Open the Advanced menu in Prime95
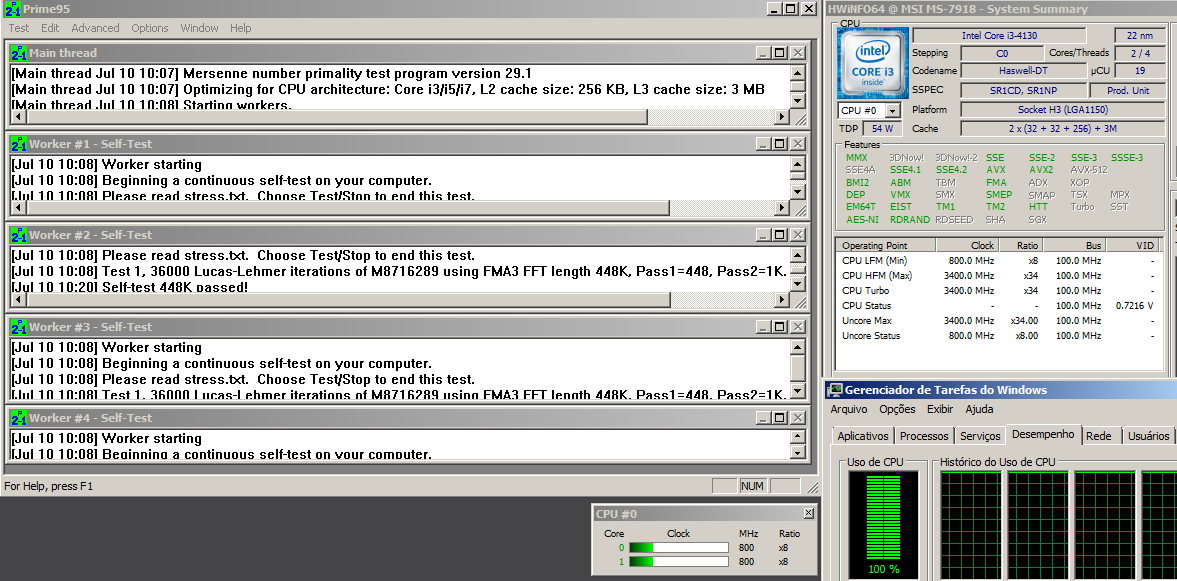 95,28
